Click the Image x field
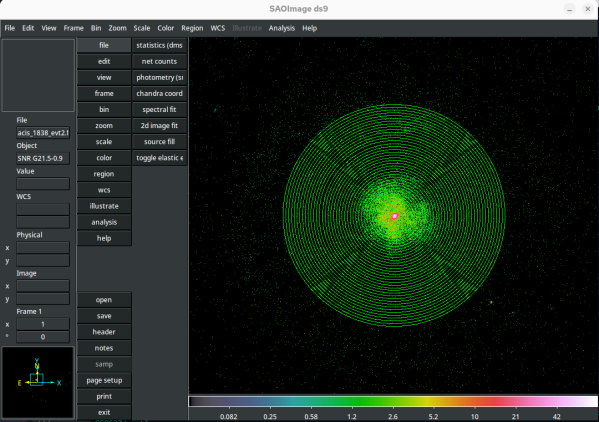The image size is (599, 422). pyautogui.click(x=43, y=286)
